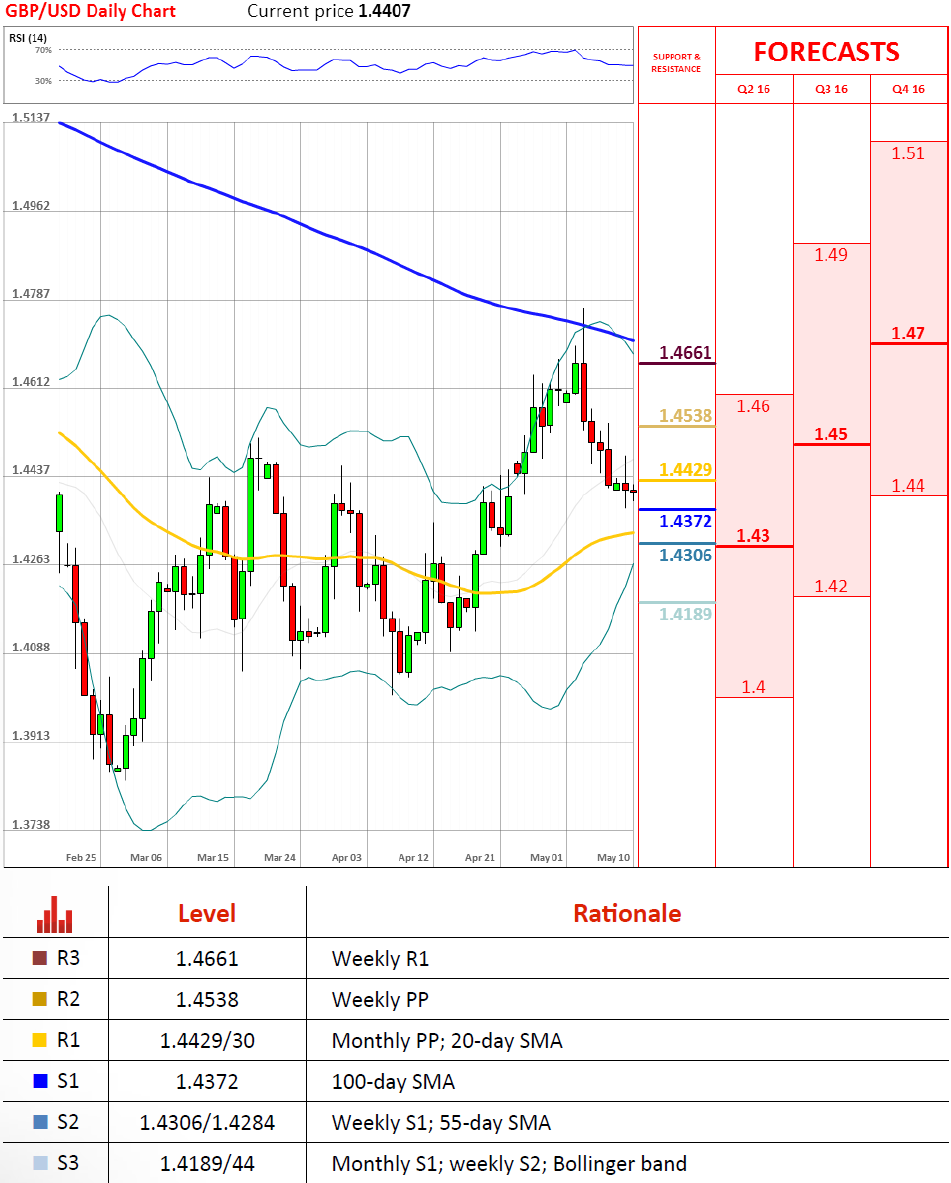Click the 'Mar 06' date axis label
Viewport: 951px width, 1183px height.
coord(146,857)
